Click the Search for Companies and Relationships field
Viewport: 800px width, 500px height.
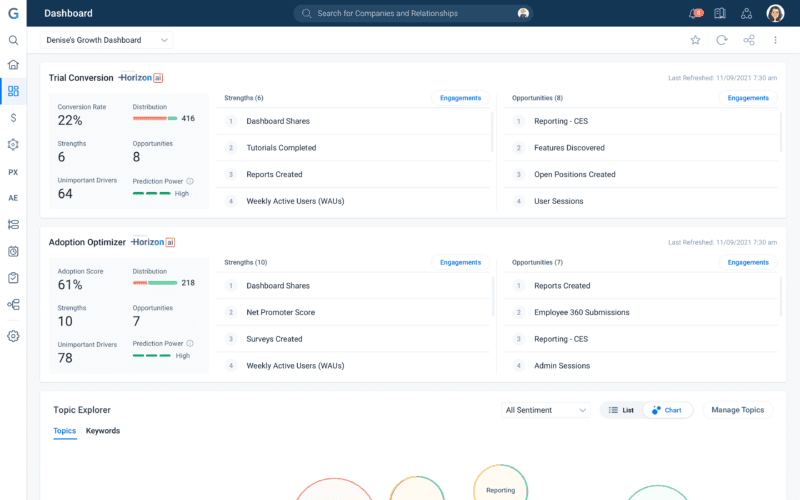(412, 14)
